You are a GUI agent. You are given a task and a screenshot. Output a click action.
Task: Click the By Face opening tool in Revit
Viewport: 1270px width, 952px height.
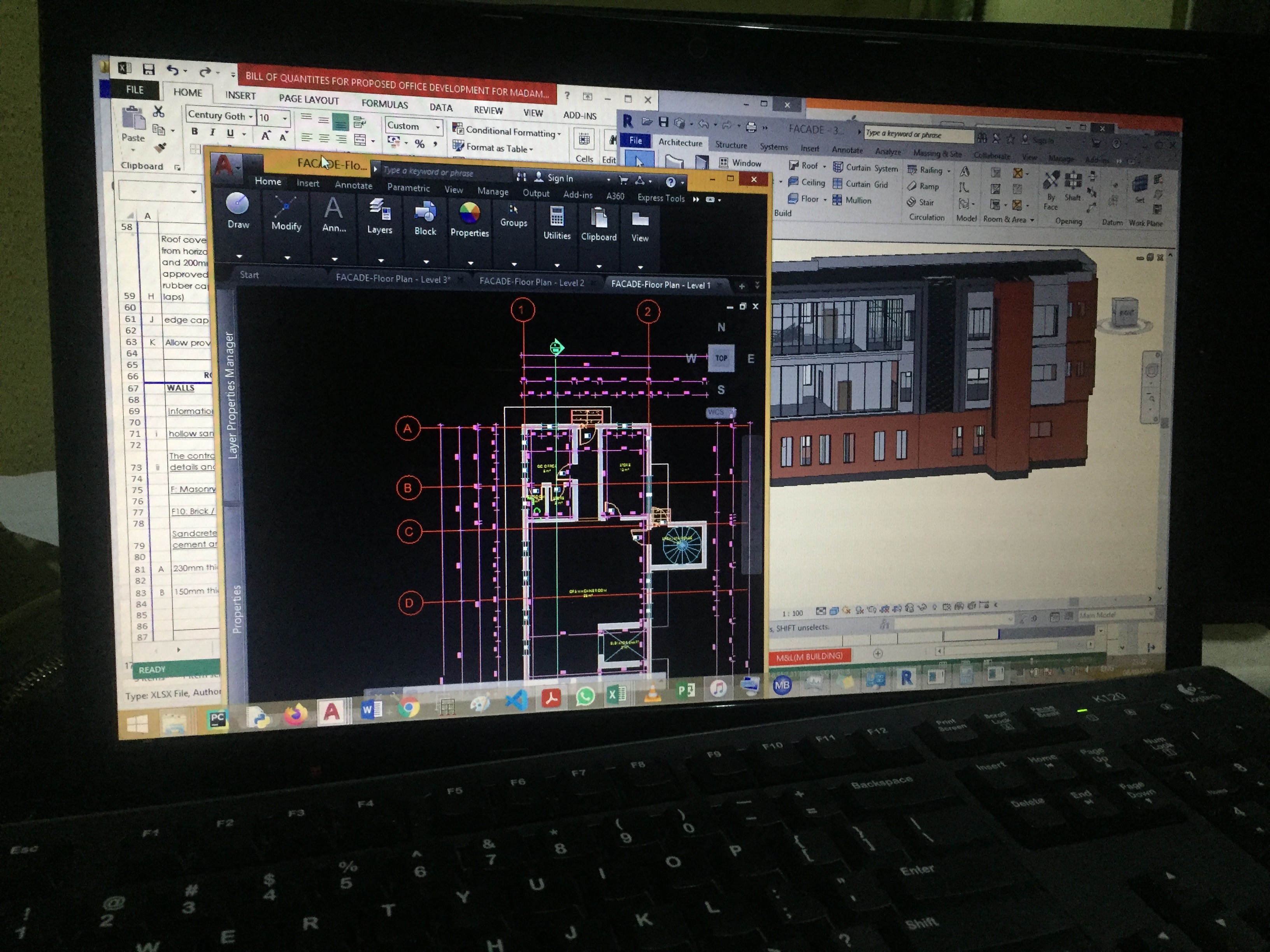(1051, 191)
